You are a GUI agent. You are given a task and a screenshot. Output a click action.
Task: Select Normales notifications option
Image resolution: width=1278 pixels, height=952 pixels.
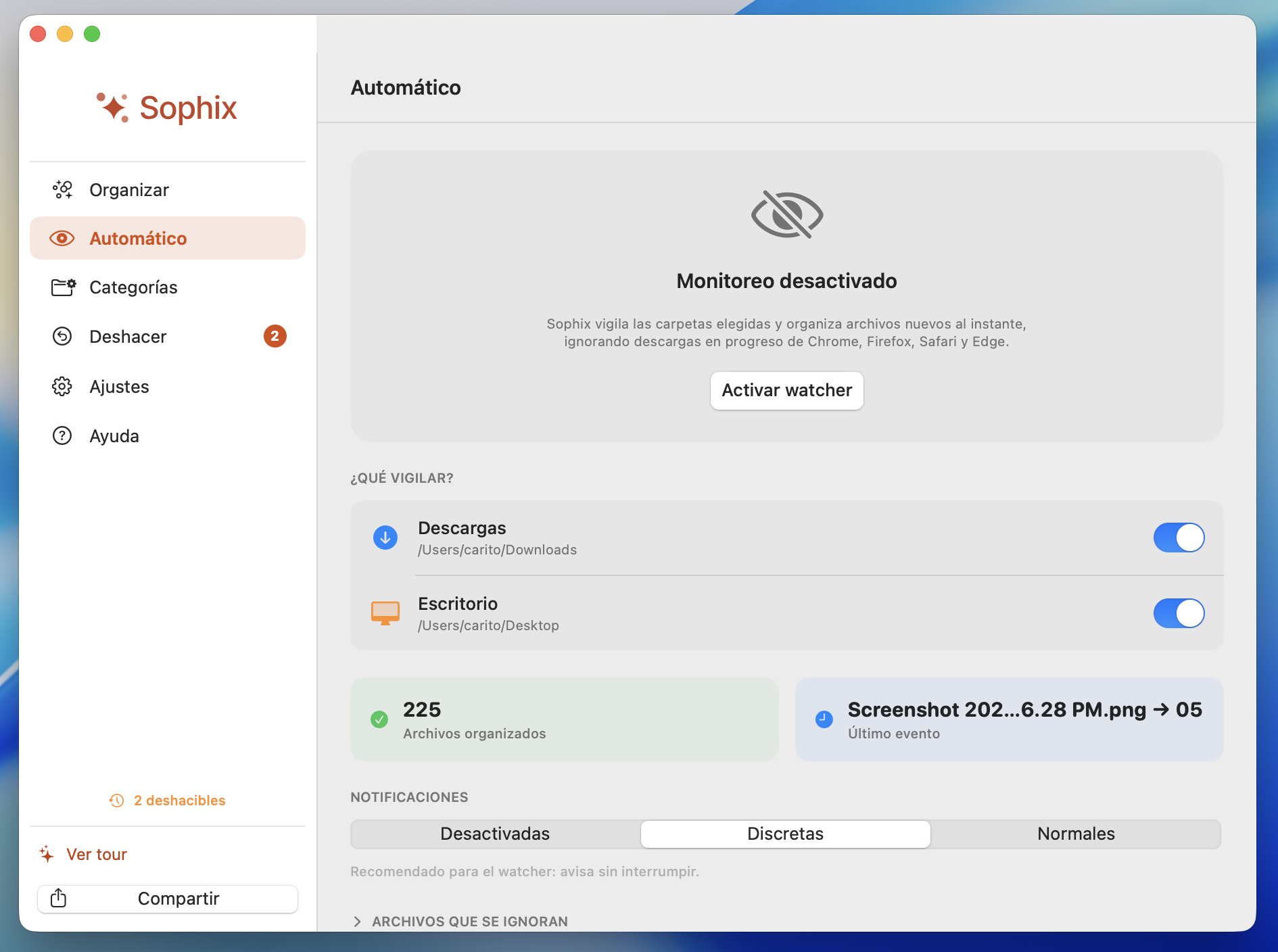[1076, 834]
